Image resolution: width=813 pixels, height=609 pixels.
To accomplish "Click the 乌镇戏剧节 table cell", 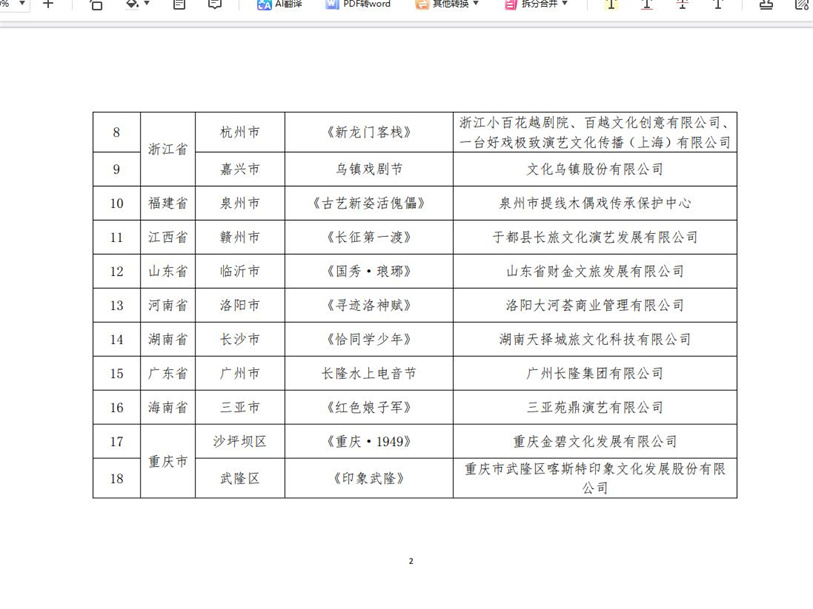I will tap(369, 169).
